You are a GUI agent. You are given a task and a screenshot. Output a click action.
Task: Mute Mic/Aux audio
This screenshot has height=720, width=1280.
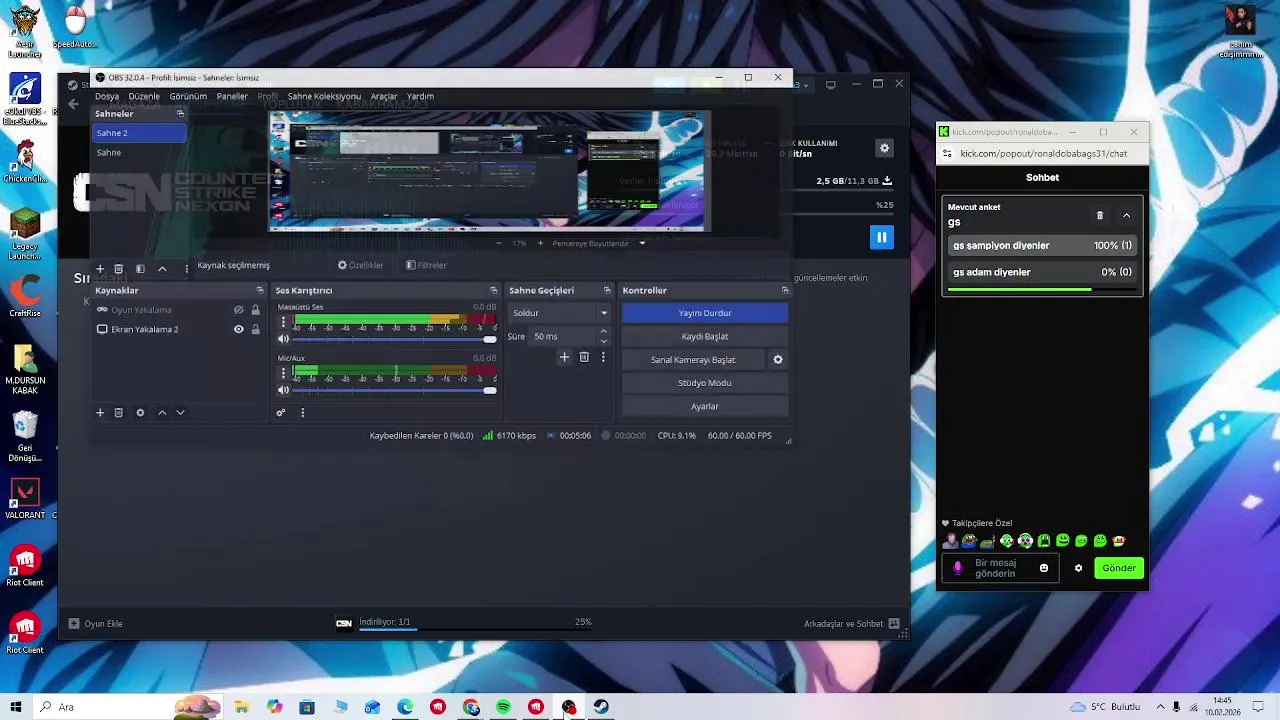[283, 390]
